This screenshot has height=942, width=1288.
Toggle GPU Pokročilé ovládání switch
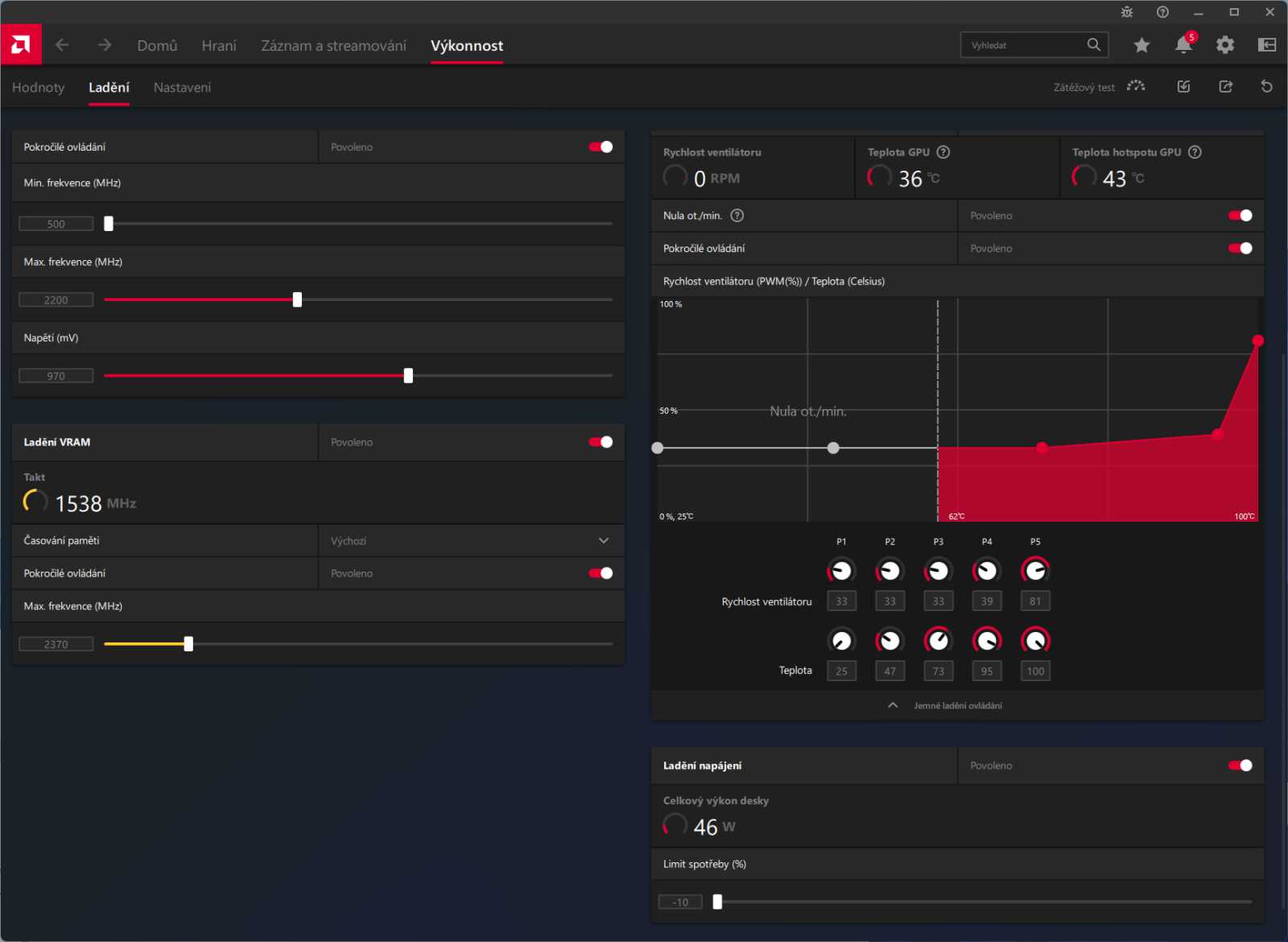coord(601,147)
